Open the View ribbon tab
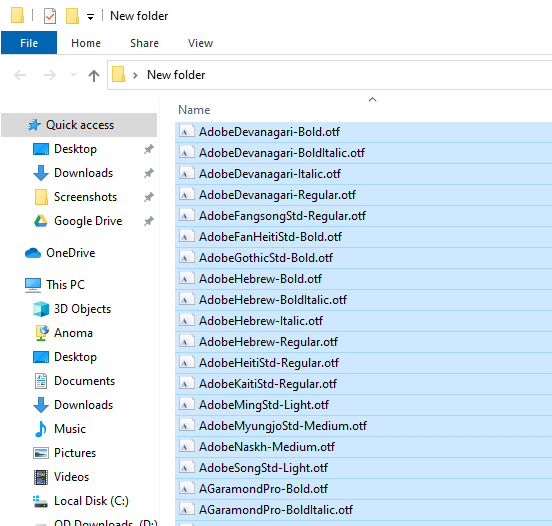Viewport: 552px width, 526px height. pyautogui.click(x=200, y=43)
